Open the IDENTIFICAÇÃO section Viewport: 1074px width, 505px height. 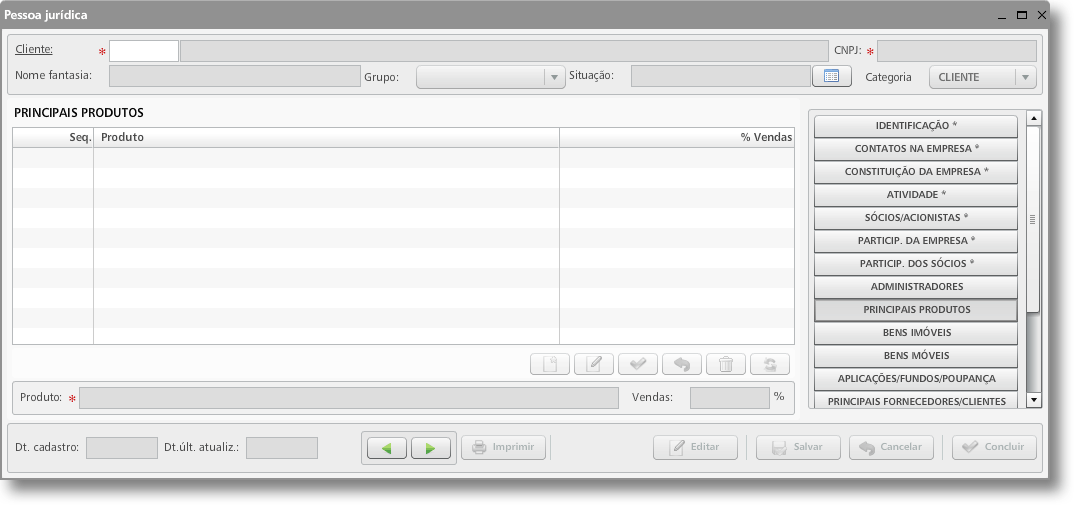point(916,126)
